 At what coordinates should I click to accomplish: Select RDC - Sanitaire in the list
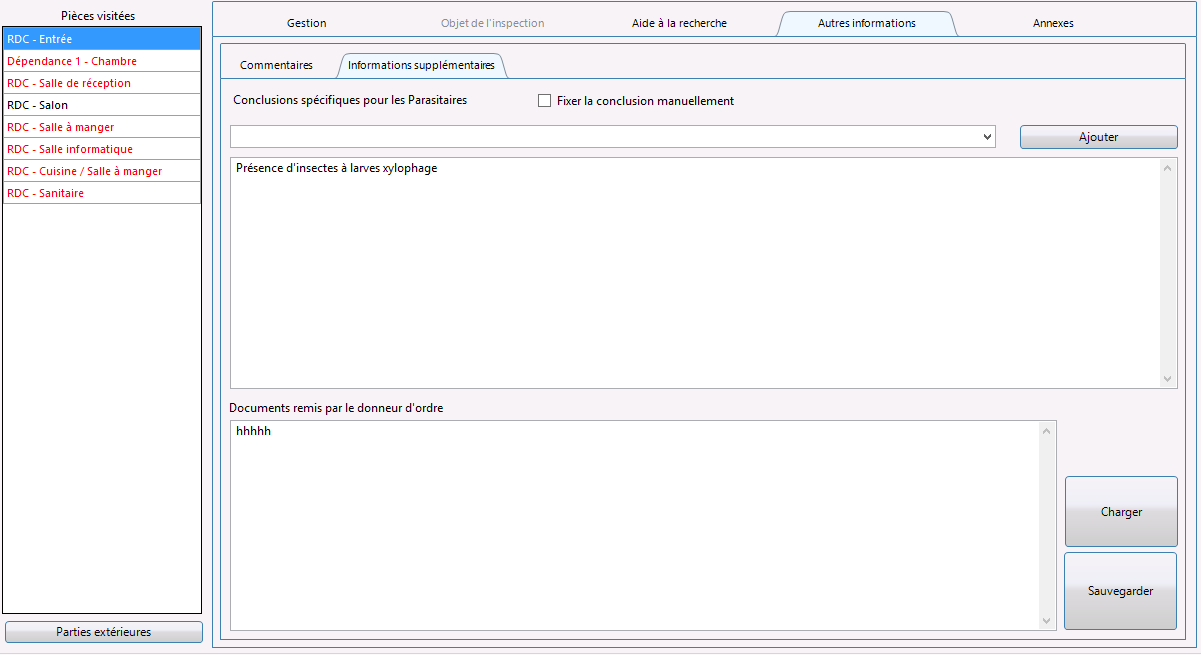coord(102,193)
